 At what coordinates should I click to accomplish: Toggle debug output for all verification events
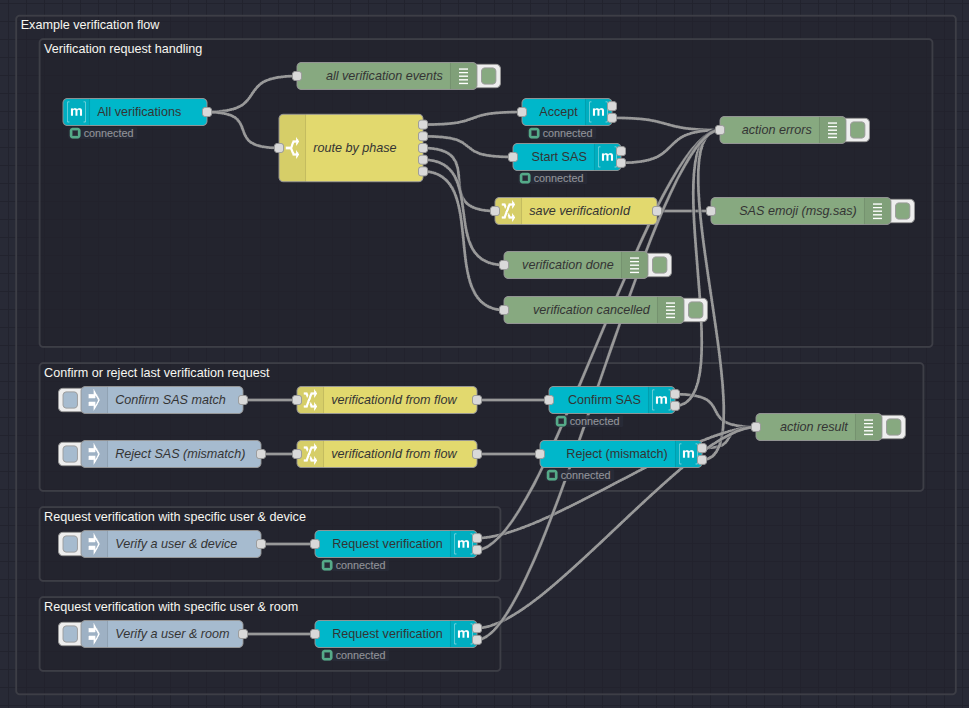pos(489,76)
